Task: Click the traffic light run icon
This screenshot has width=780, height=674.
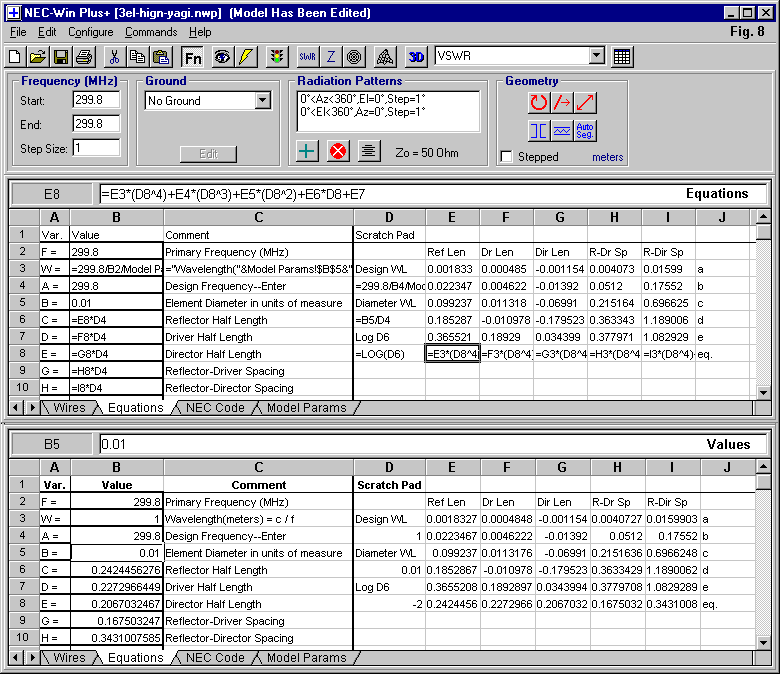Action: click(x=277, y=57)
